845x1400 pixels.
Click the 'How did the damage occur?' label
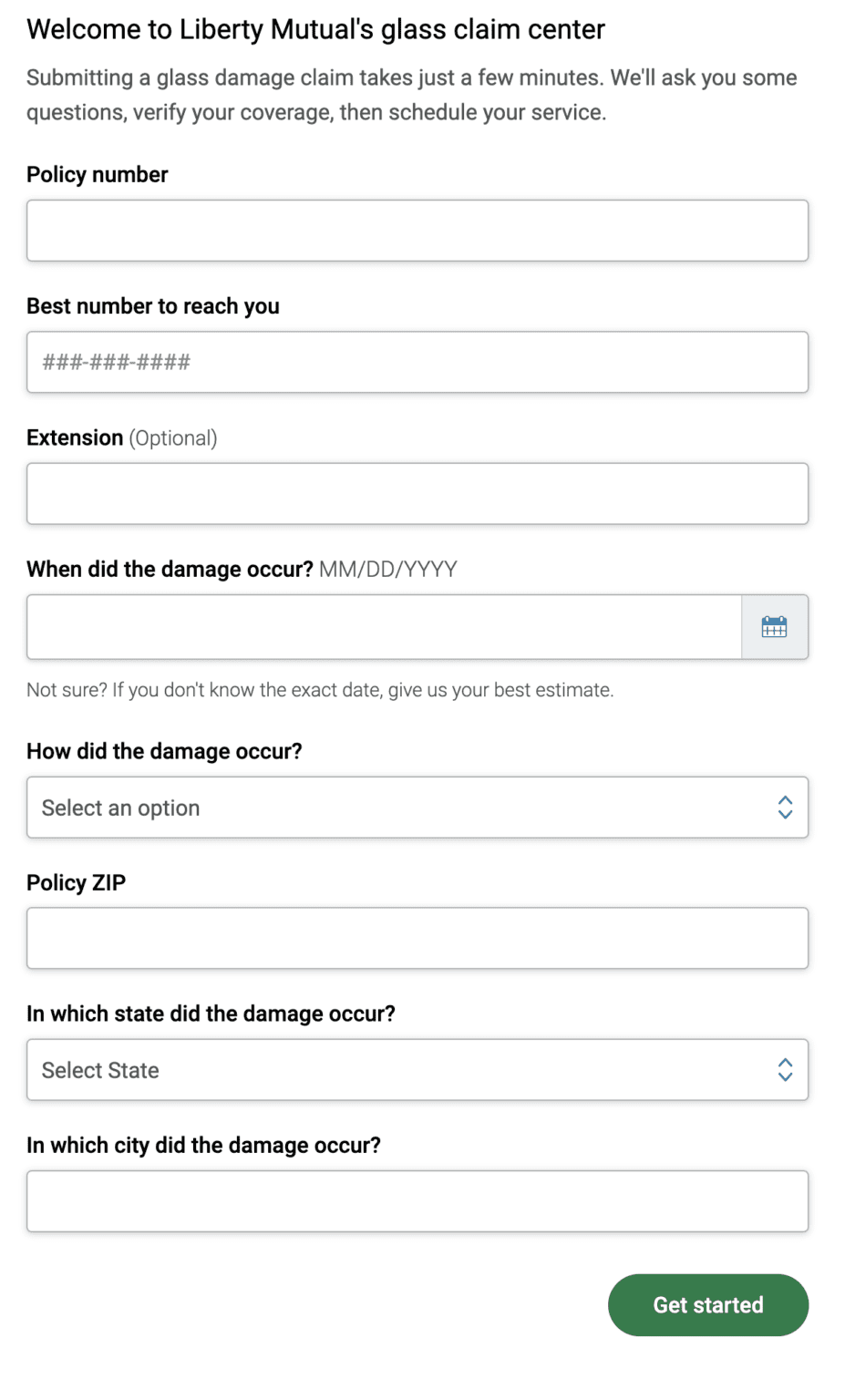tap(164, 752)
